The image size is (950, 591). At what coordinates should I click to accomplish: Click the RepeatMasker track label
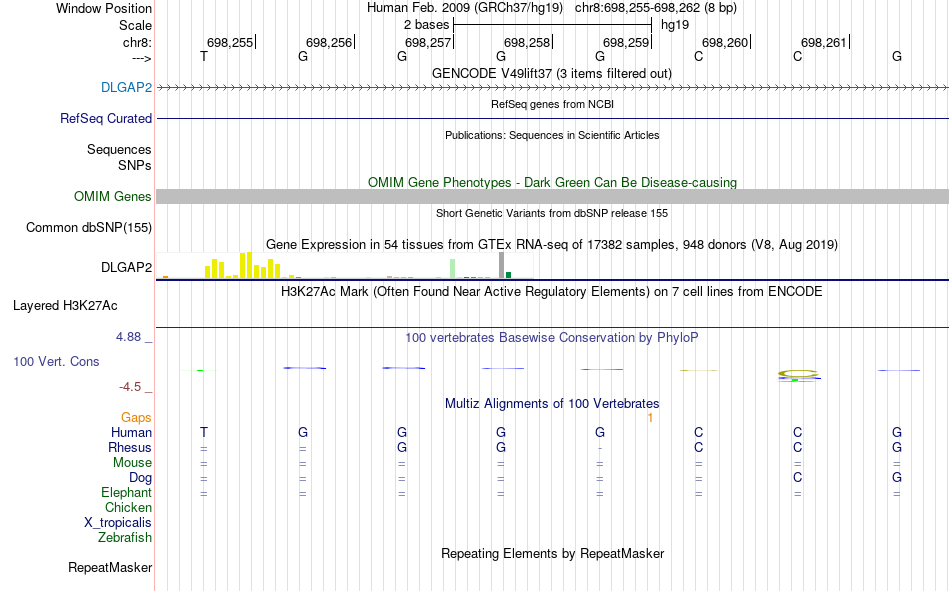click(110, 567)
